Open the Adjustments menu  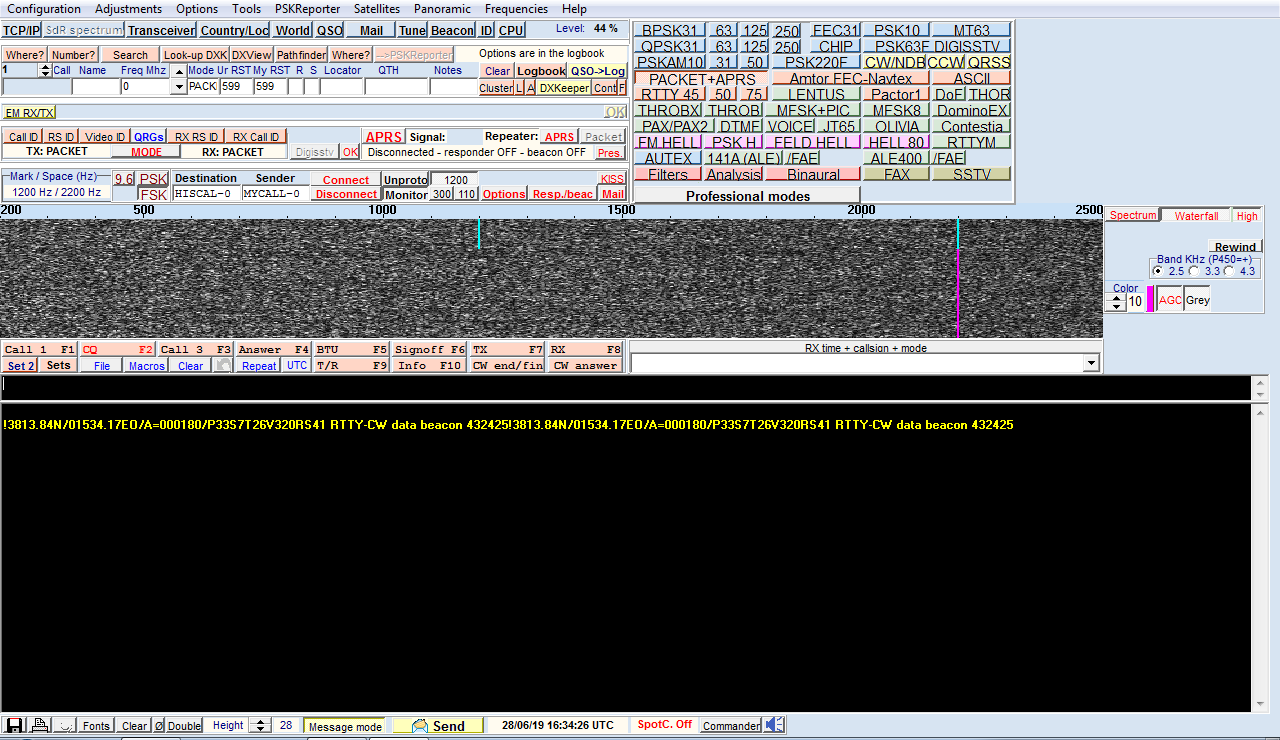[x=128, y=9]
